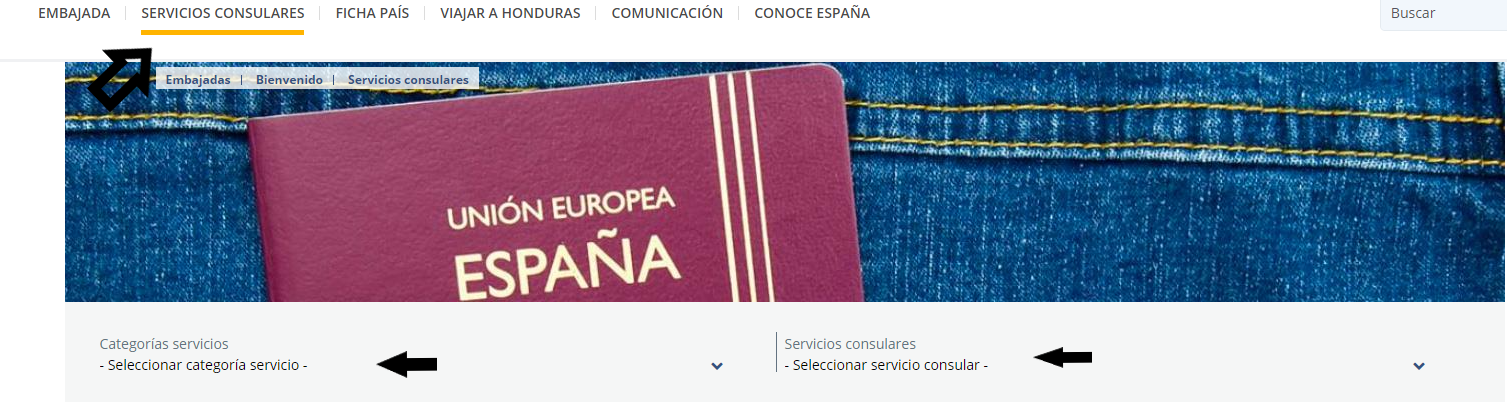Click the 'Categorías servicios' label text

[164, 344]
